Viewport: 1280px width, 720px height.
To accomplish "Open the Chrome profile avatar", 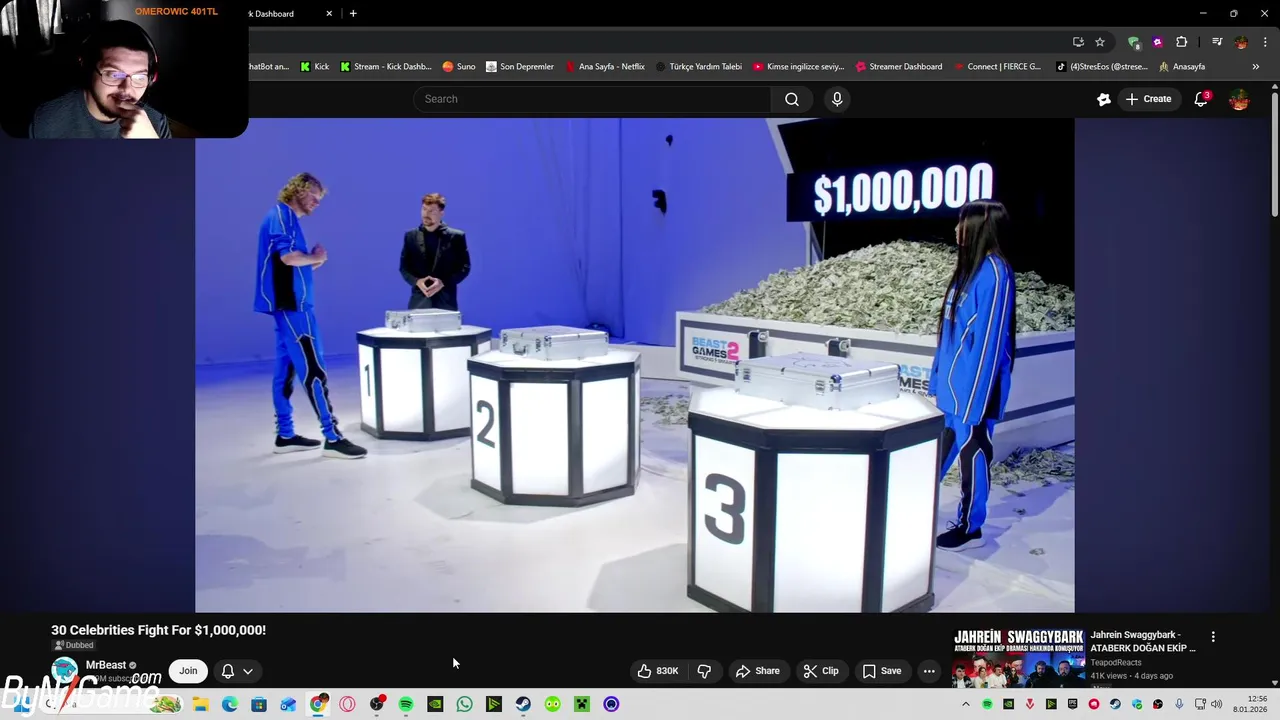I will [1241, 42].
